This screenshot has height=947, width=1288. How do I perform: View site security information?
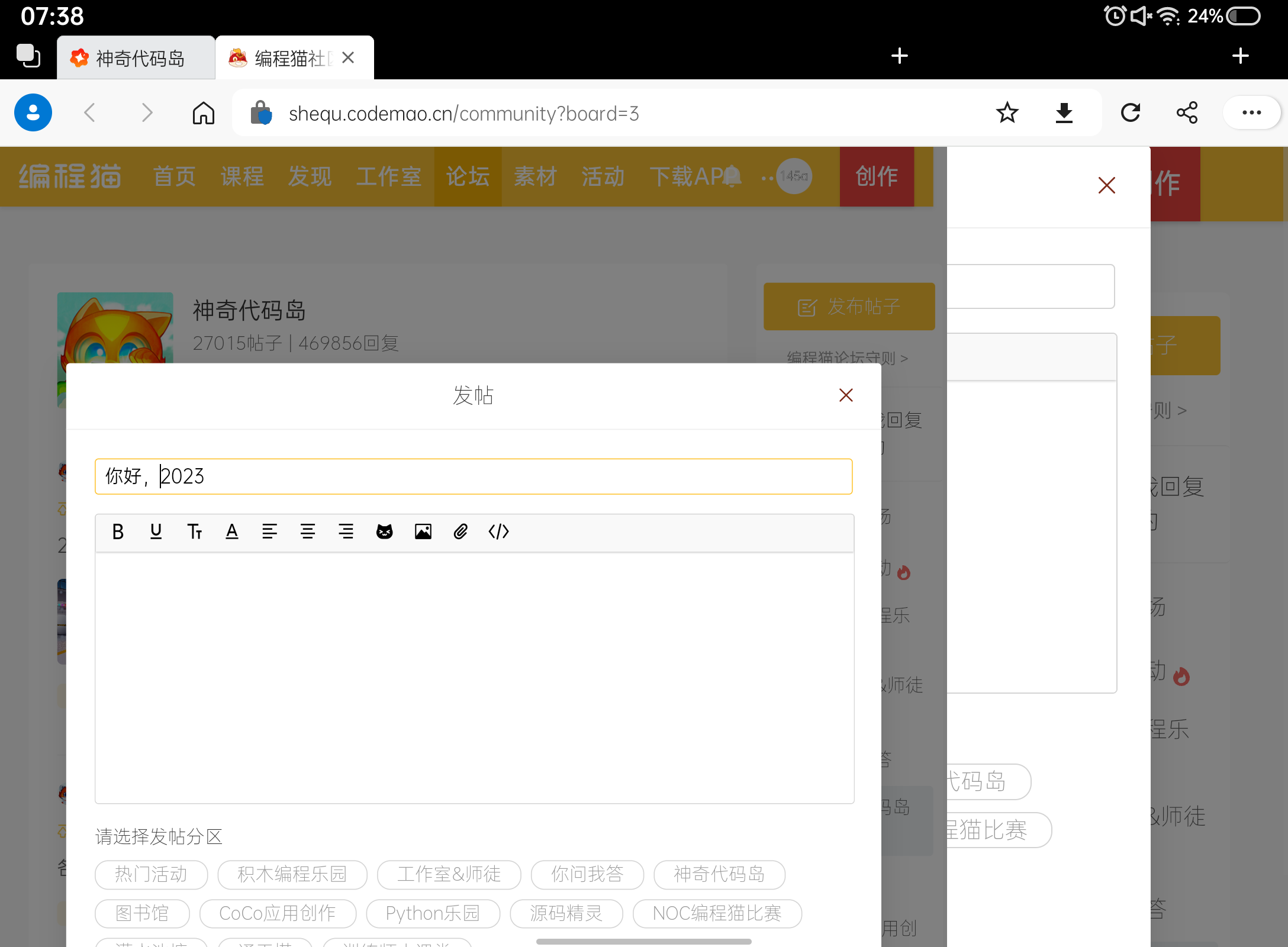click(261, 112)
